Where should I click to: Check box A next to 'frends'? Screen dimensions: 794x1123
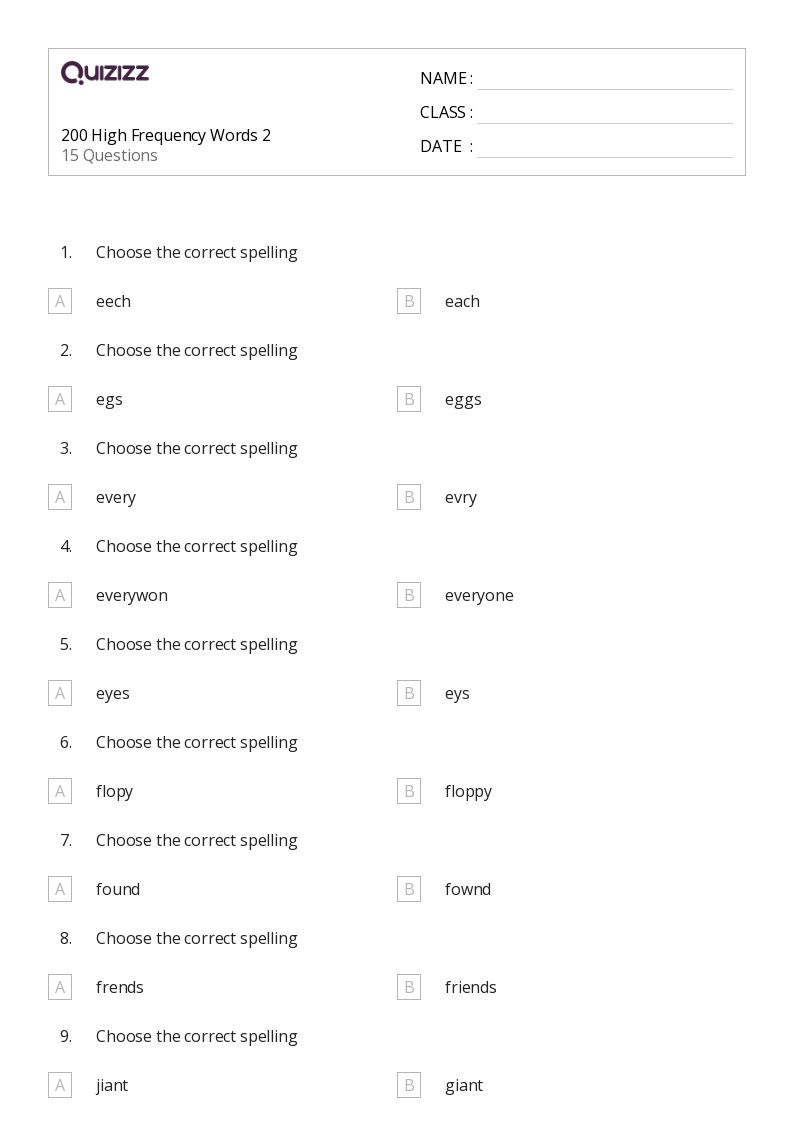[x=60, y=987]
